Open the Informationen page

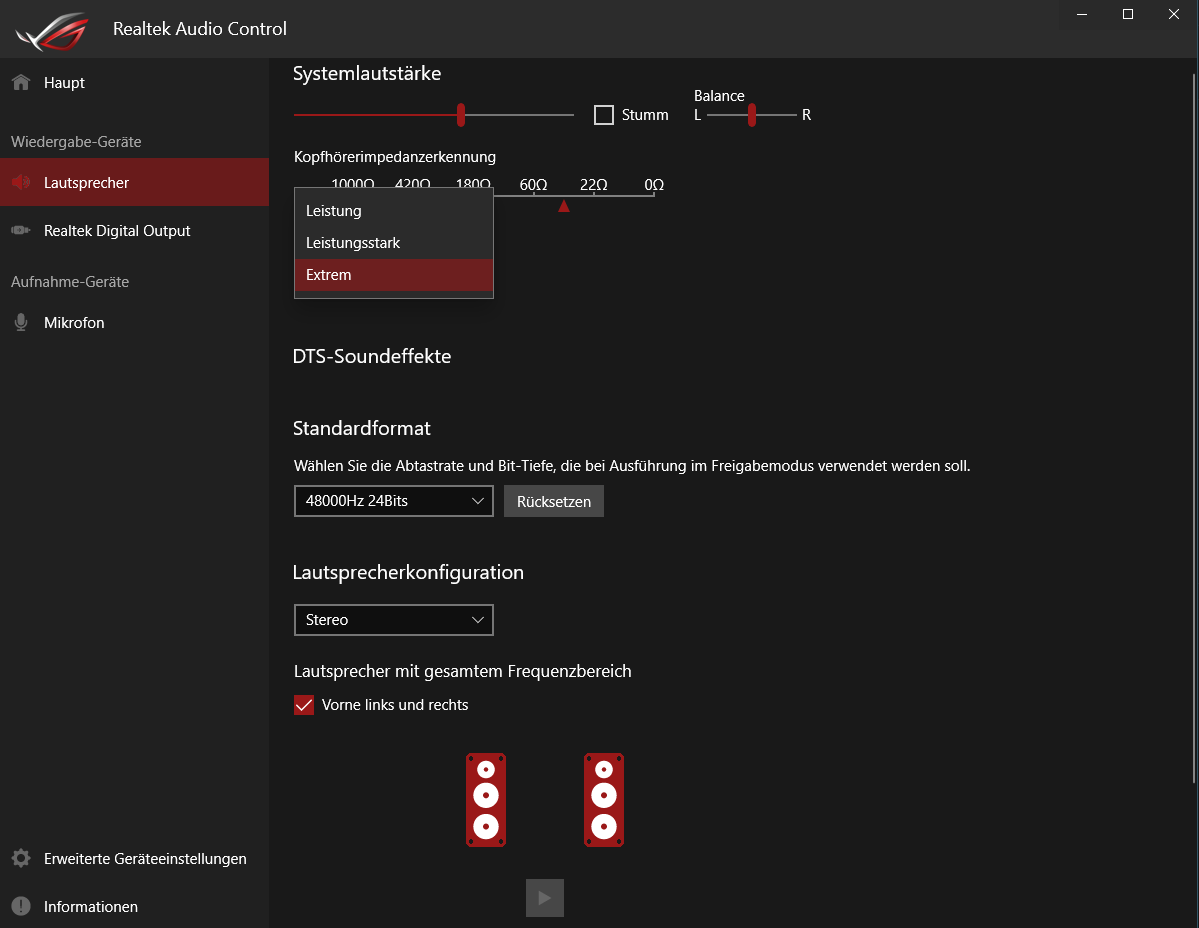pyautogui.click(x=135, y=907)
